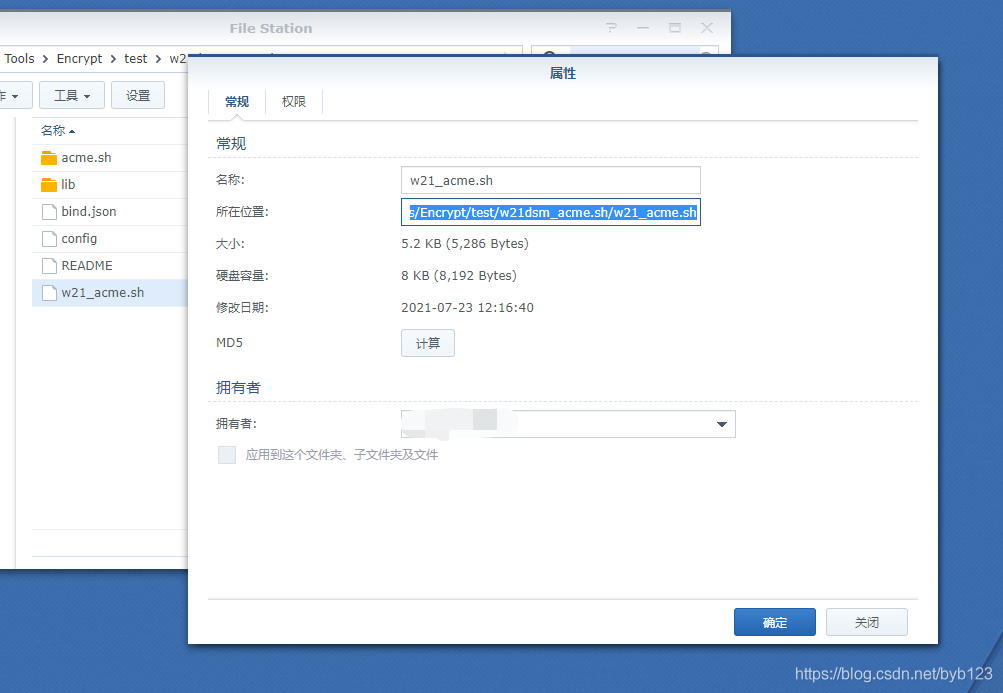This screenshot has height=693, width=1003.
Task: Switch to the 权限 tab
Action: [293, 101]
